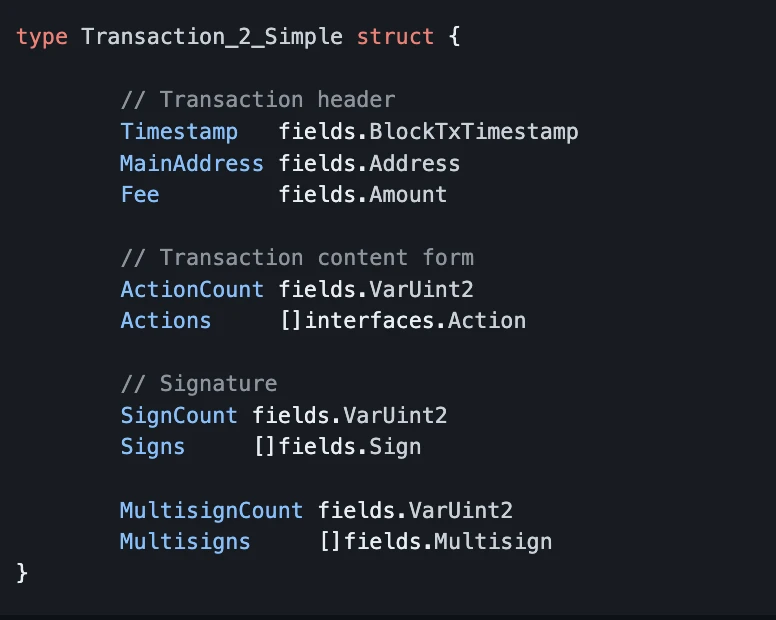The height and width of the screenshot is (620, 776).
Task: Click the ActionCount field name
Action: click(x=192, y=289)
